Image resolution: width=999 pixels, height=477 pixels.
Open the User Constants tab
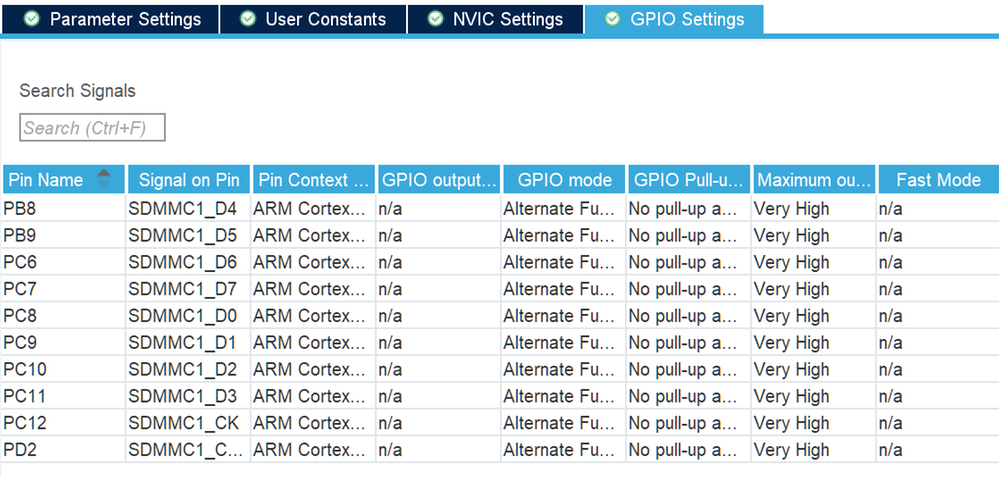(x=325, y=20)
